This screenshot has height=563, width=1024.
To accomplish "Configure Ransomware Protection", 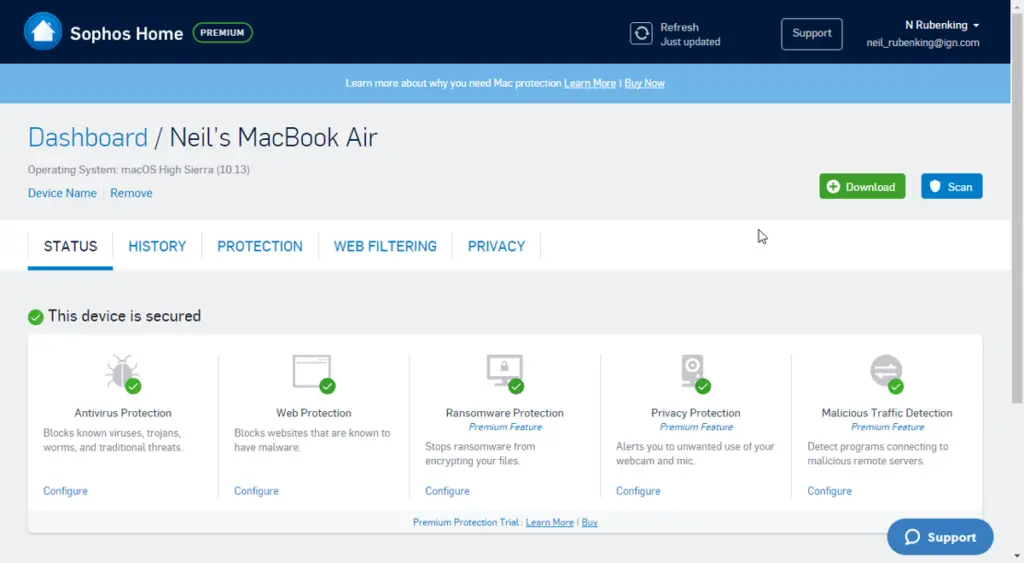I will click(x=447, y=491).
